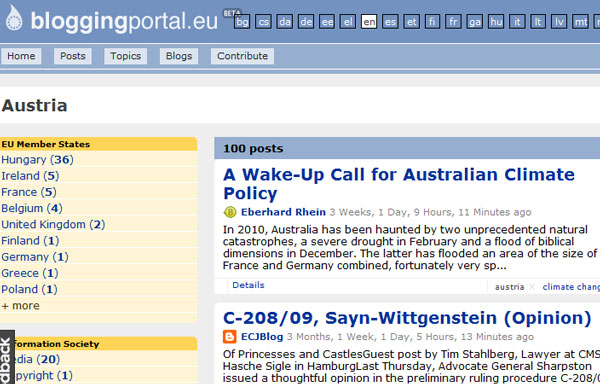Image resolution: width=600 pixels, height=384 pixels.
Task: Switch language to bg
Action: tap(242, 22)
